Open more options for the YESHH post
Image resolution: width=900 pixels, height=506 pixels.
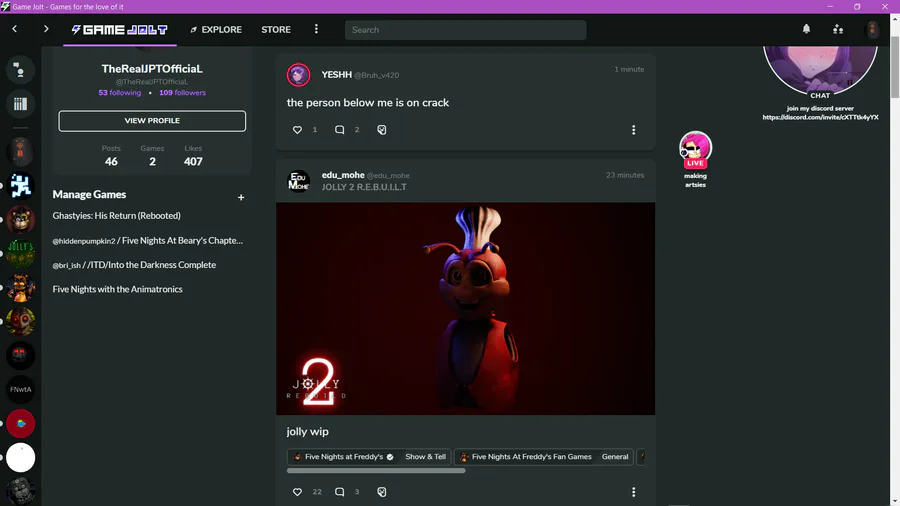[x=634, y=130]
